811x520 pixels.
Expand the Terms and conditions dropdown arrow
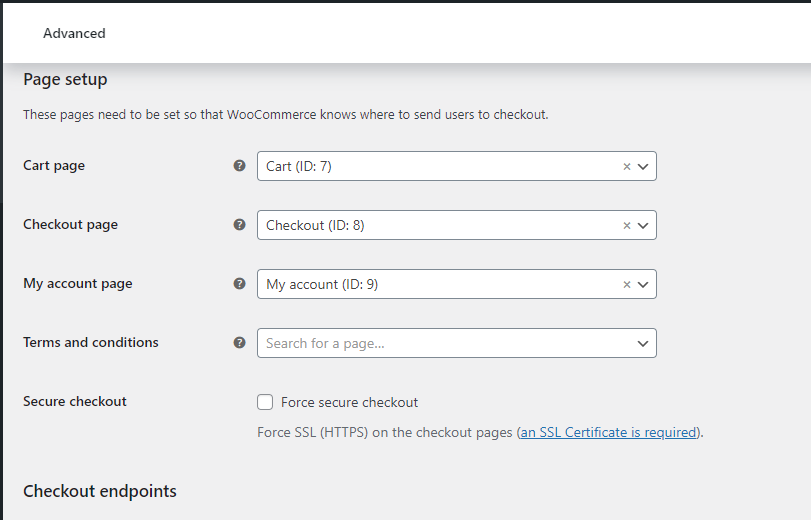pos(643,344)
